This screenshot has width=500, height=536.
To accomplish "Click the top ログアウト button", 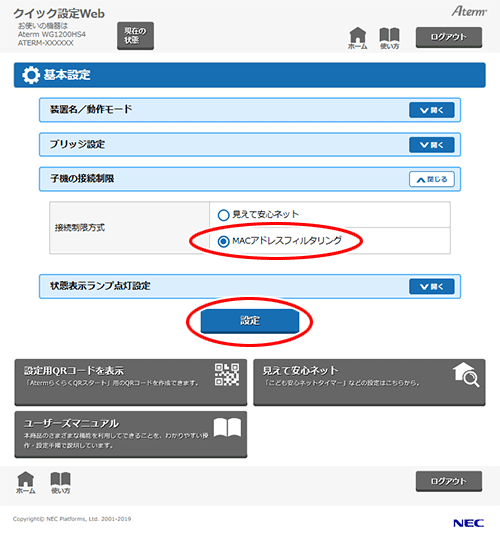I will [x=449, y=37].
